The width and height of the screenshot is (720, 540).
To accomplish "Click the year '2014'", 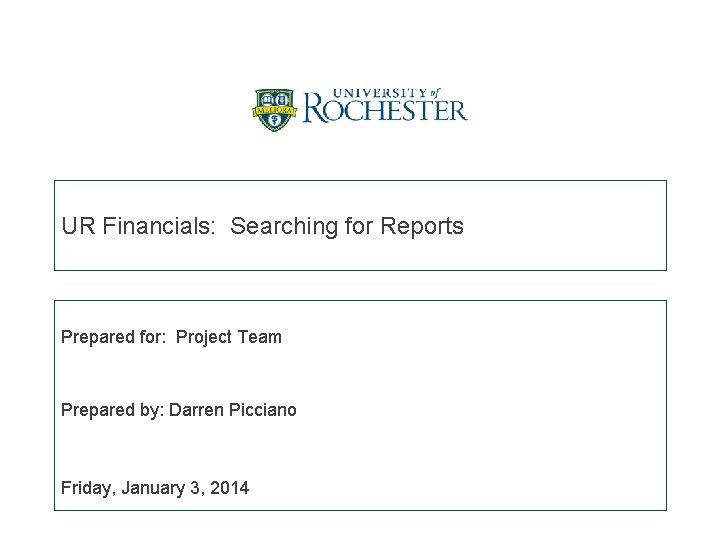I will (229, 488).
